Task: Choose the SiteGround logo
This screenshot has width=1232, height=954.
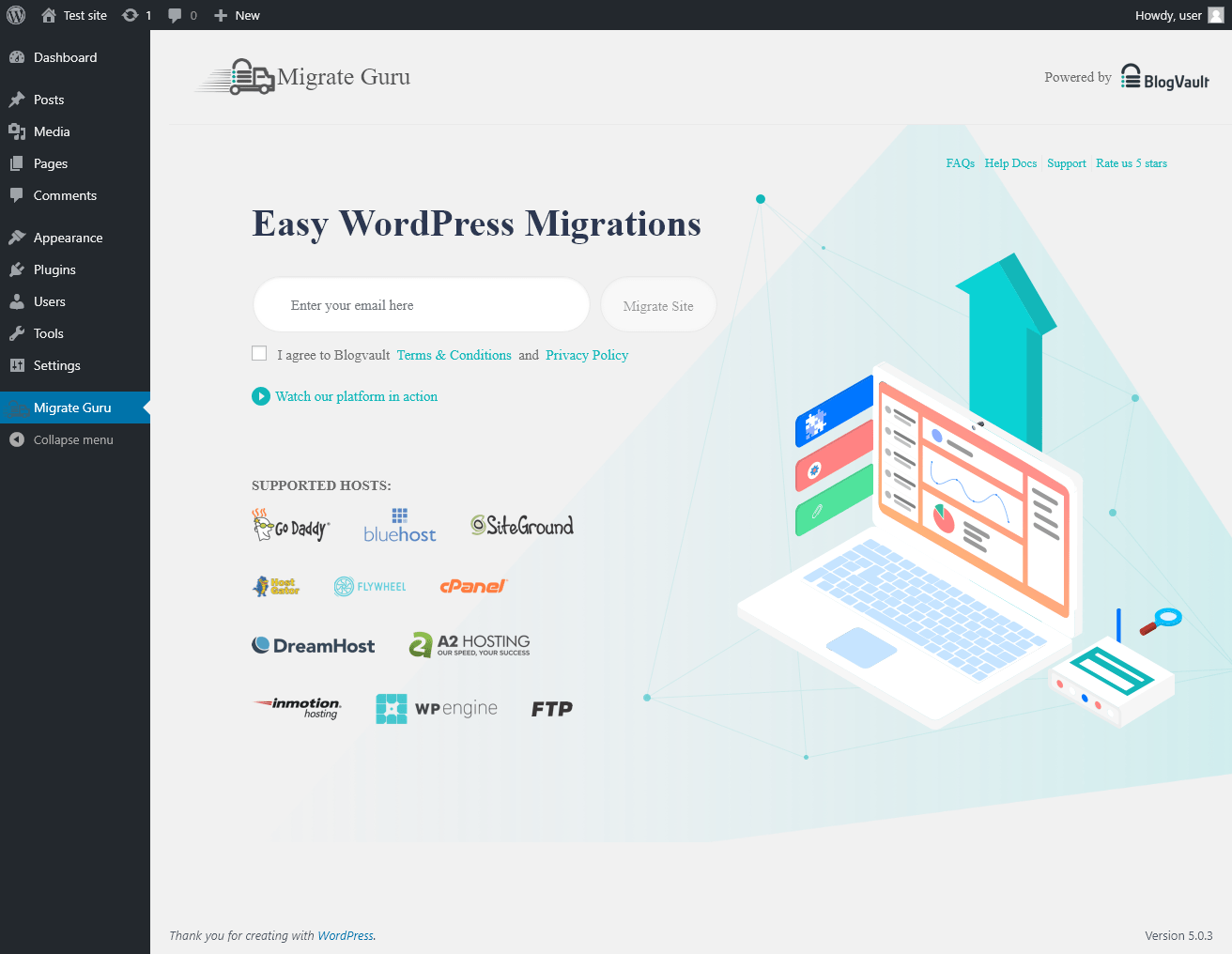Action: 522,526
